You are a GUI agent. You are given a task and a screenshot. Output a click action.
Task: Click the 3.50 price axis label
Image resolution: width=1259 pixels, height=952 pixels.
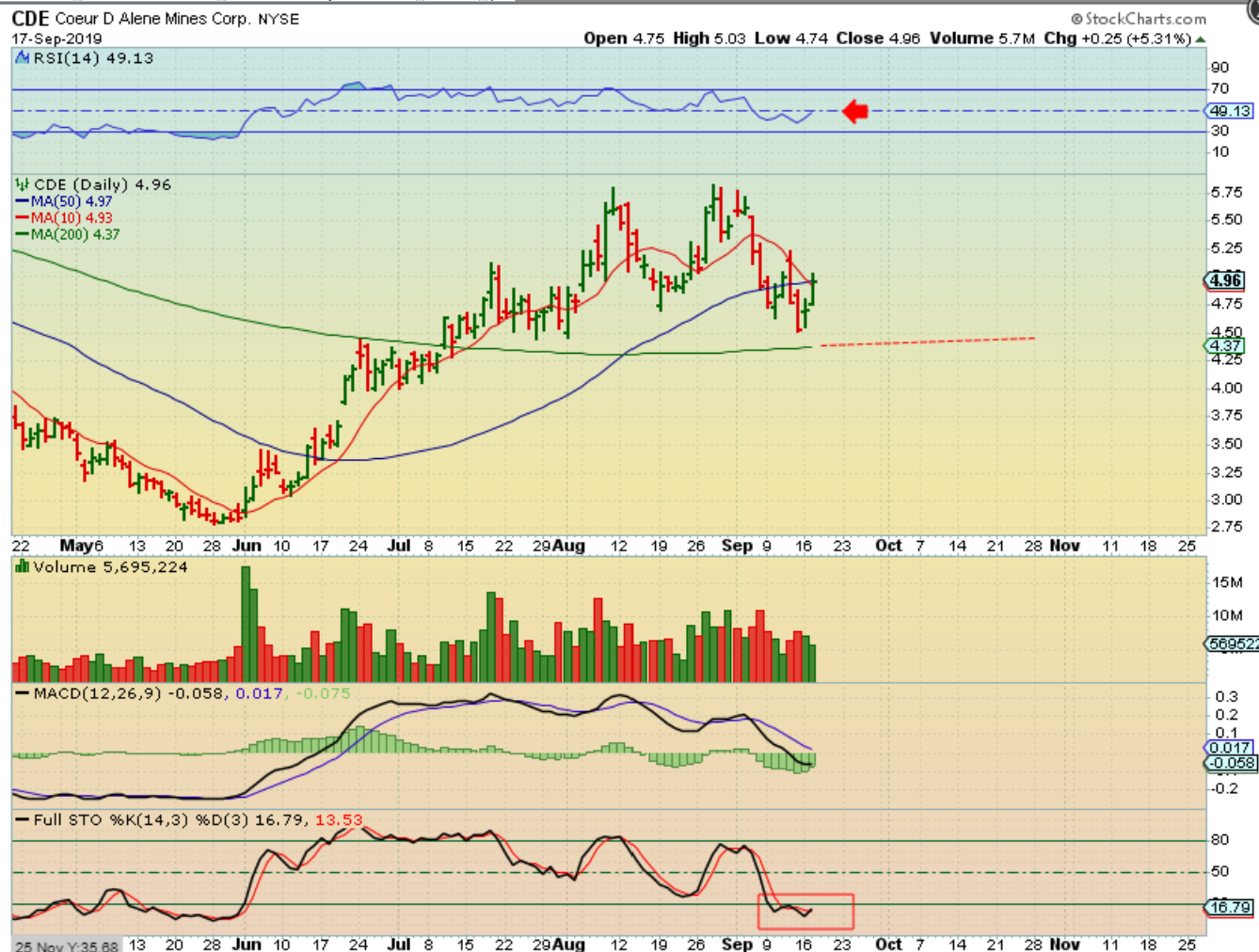click(x=1226, y=443)
